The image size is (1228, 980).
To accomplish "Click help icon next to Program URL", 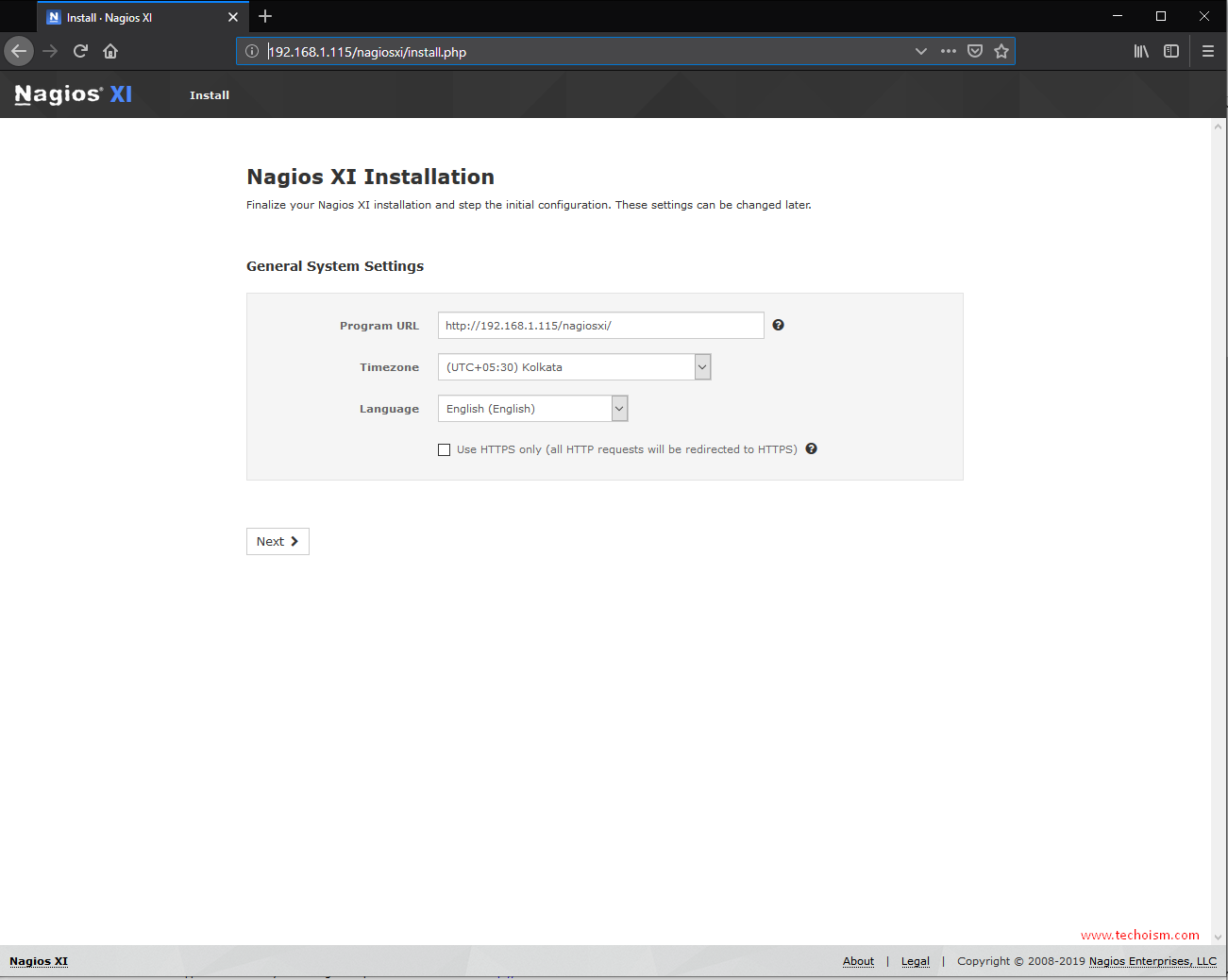I will 778,325.
